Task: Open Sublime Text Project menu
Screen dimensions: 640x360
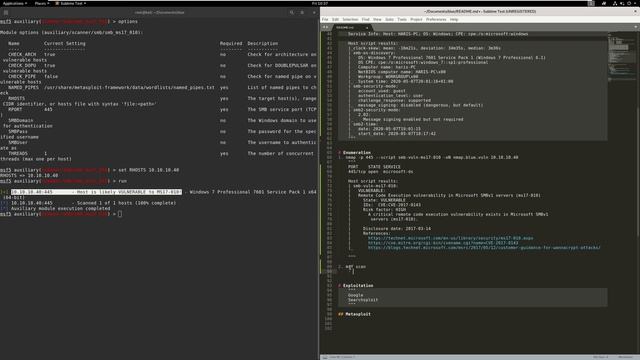Action: click(416, 19)
